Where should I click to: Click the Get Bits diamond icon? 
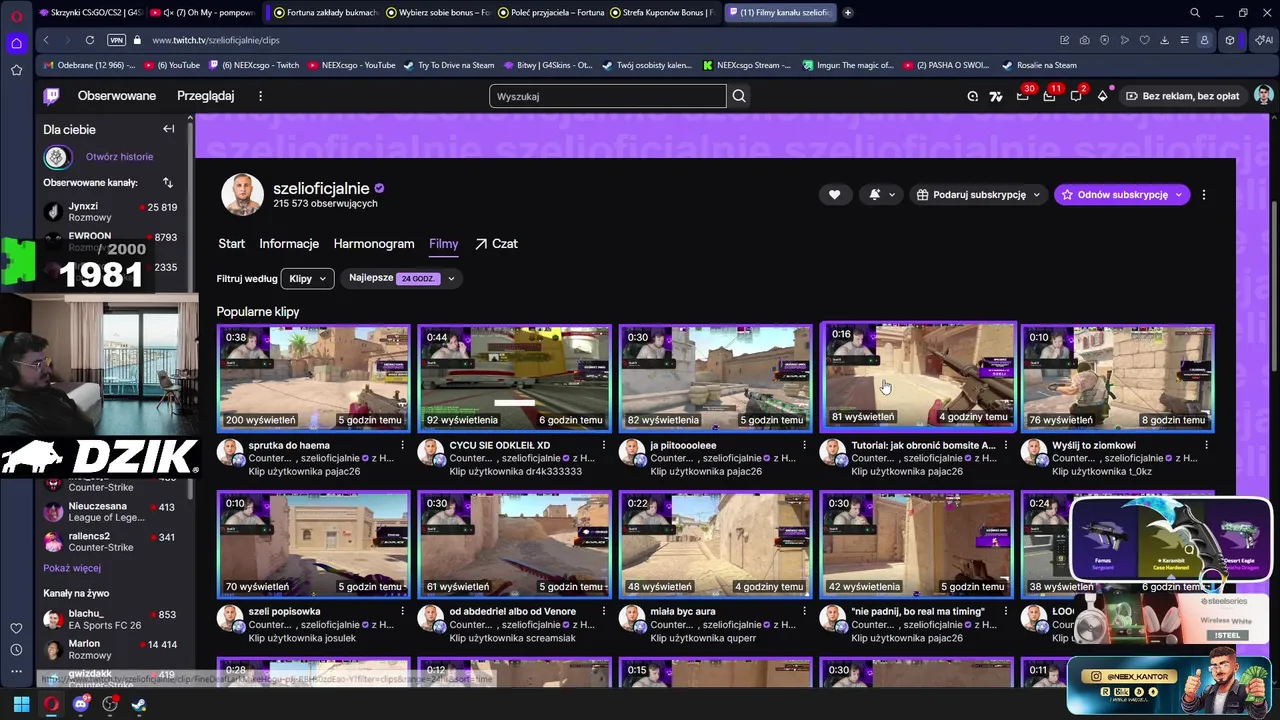click(1102, 96)
